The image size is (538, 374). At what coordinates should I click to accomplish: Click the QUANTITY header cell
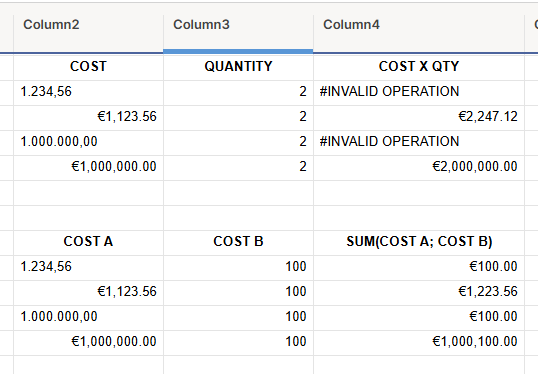click(x=238, y=67)
